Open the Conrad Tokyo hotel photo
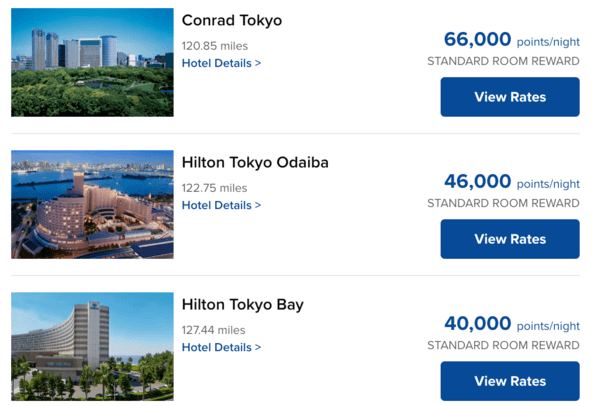This screenshot has height=406, width=600. (x=92, y=62)
